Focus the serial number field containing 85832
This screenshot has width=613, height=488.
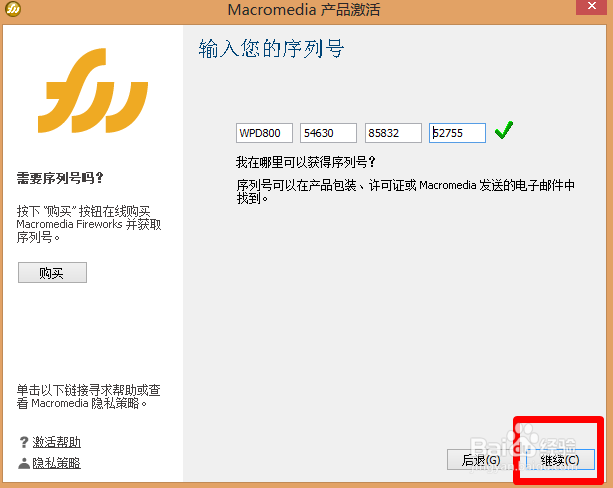click(393, 133)
